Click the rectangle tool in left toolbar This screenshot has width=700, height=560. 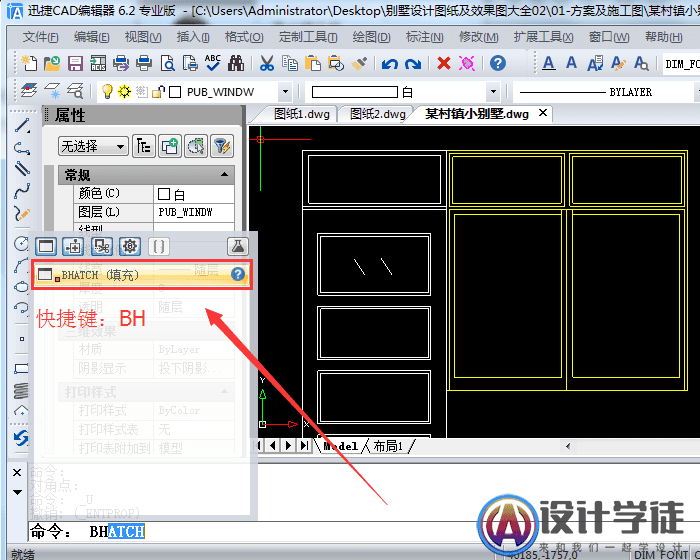click(x=22, y=368)
